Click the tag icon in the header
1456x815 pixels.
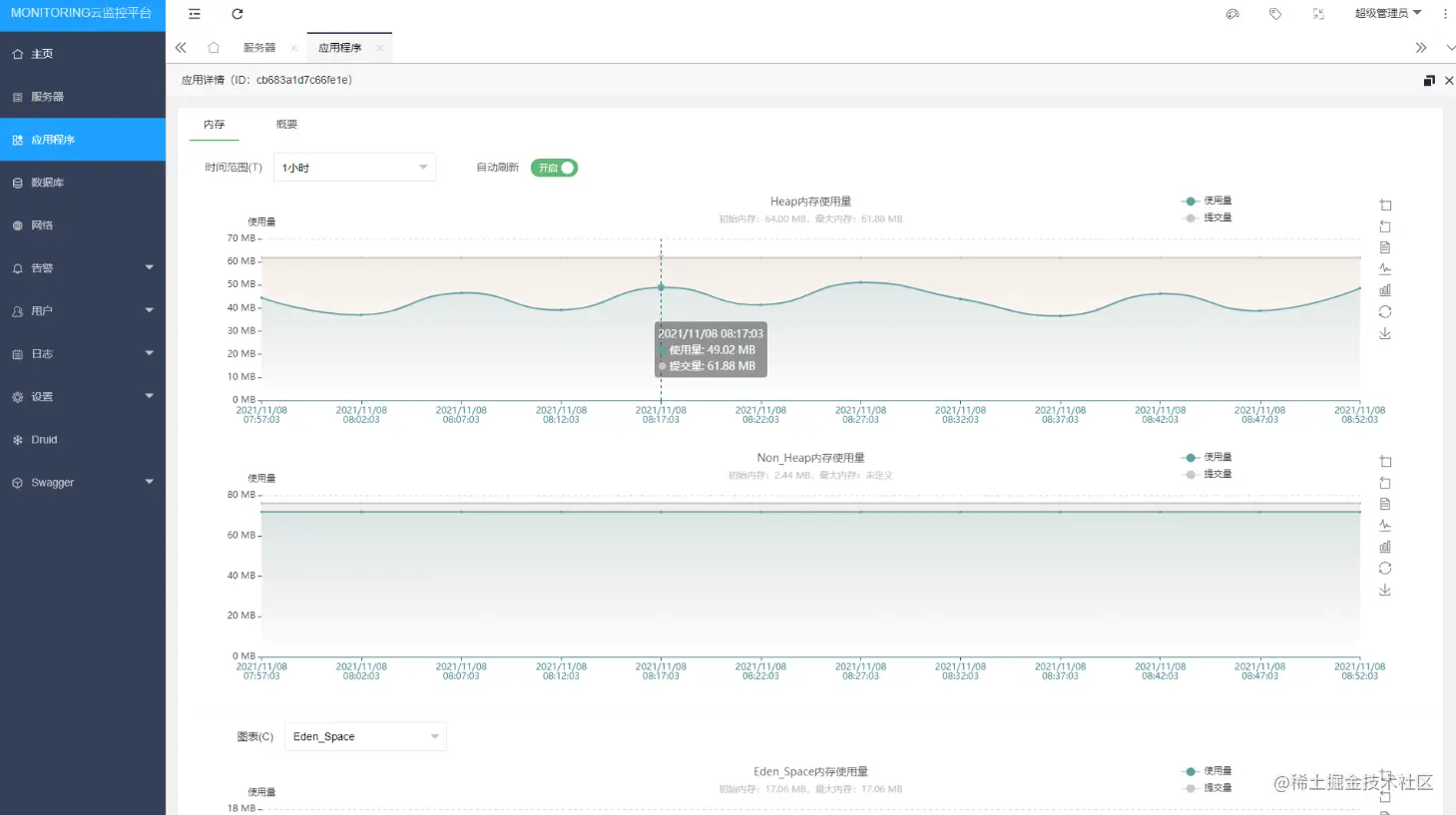pos(1275,14)
